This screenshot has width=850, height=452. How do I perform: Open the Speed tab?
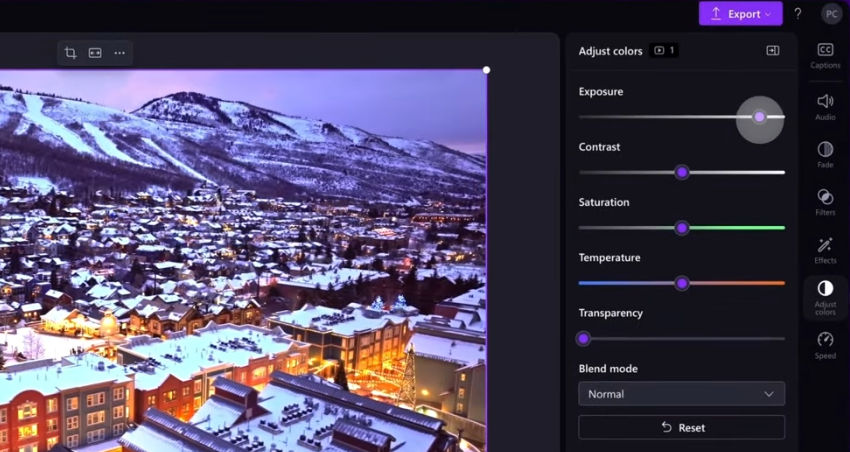click(x=825, y=346)
